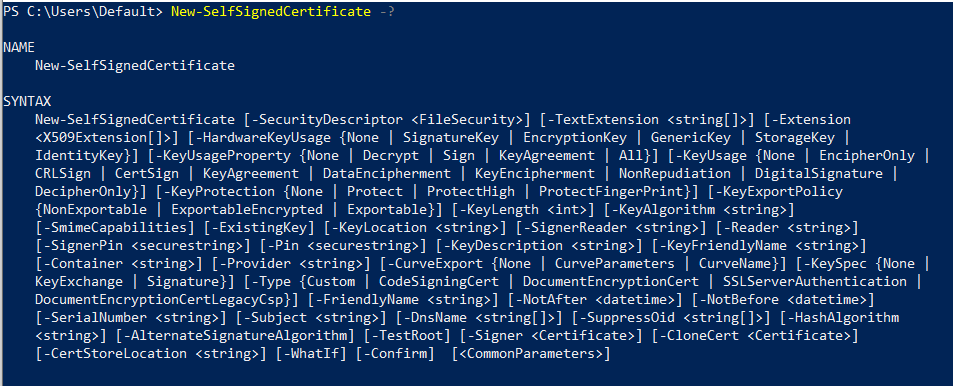
Task: Click the ProtectFingerPrint value
Action: [x=614, y=191]
